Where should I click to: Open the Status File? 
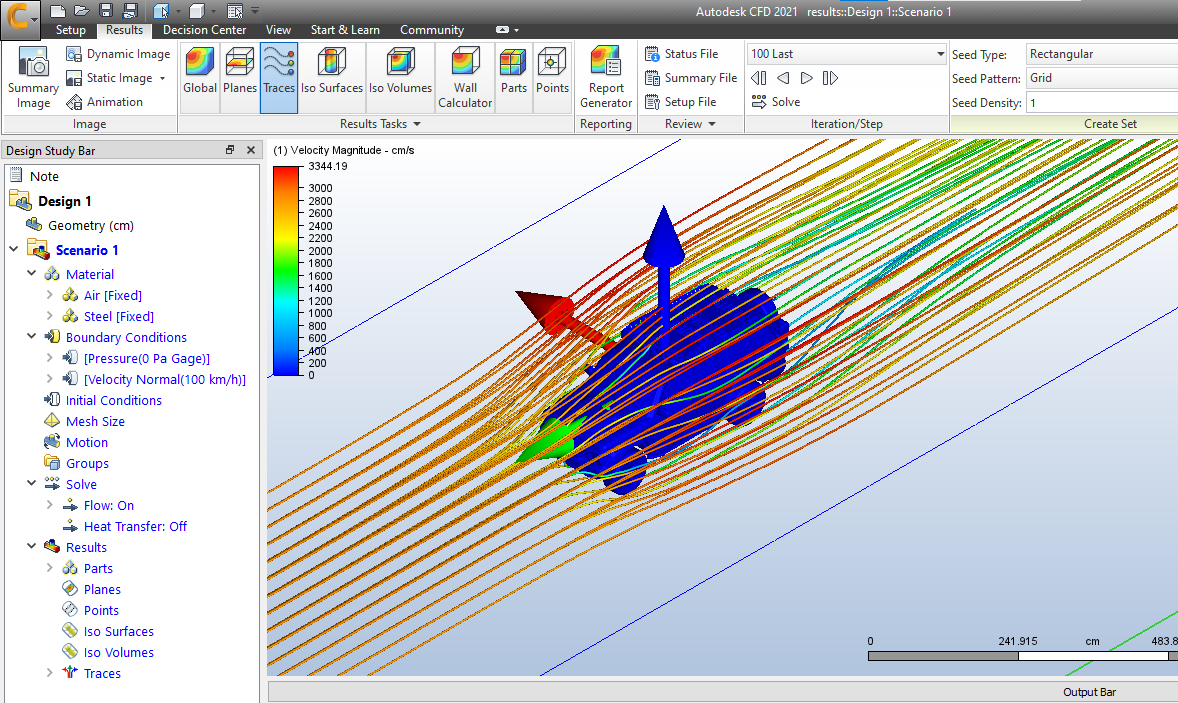pos(681,54)
